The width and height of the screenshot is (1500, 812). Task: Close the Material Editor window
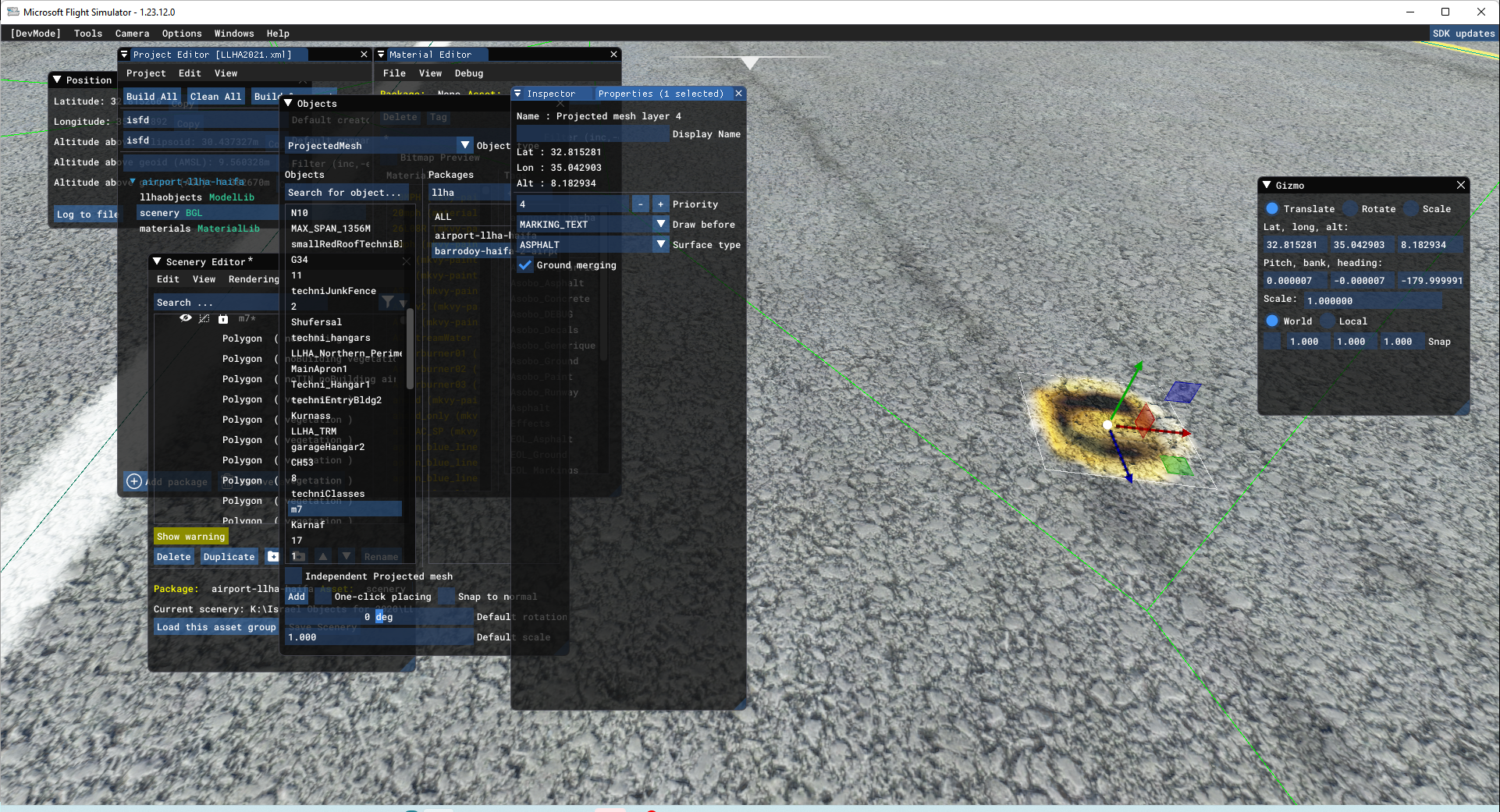click(x=614, y=55)
